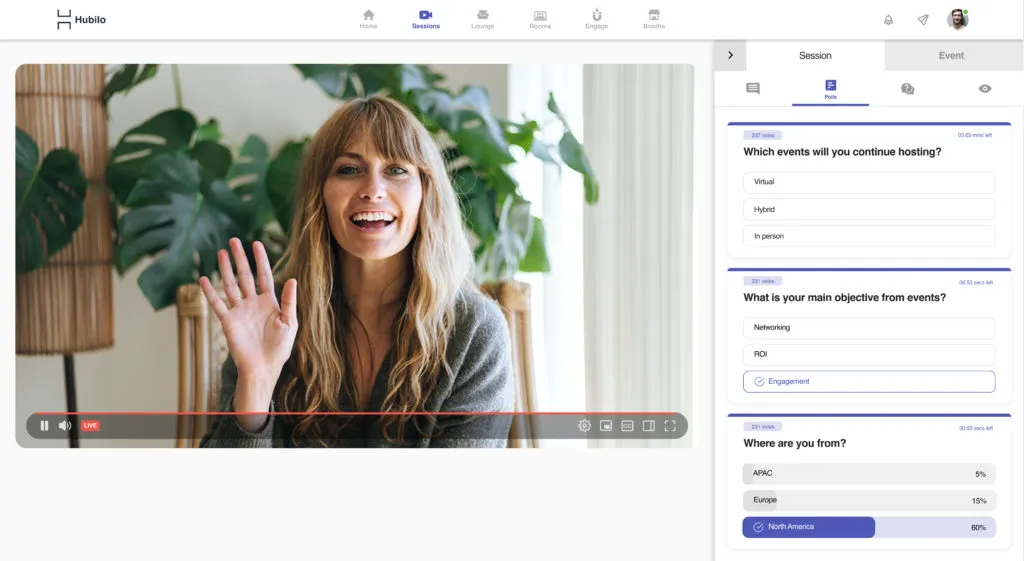
Task: Open the Sessions nav item
Action: (426, 19)
